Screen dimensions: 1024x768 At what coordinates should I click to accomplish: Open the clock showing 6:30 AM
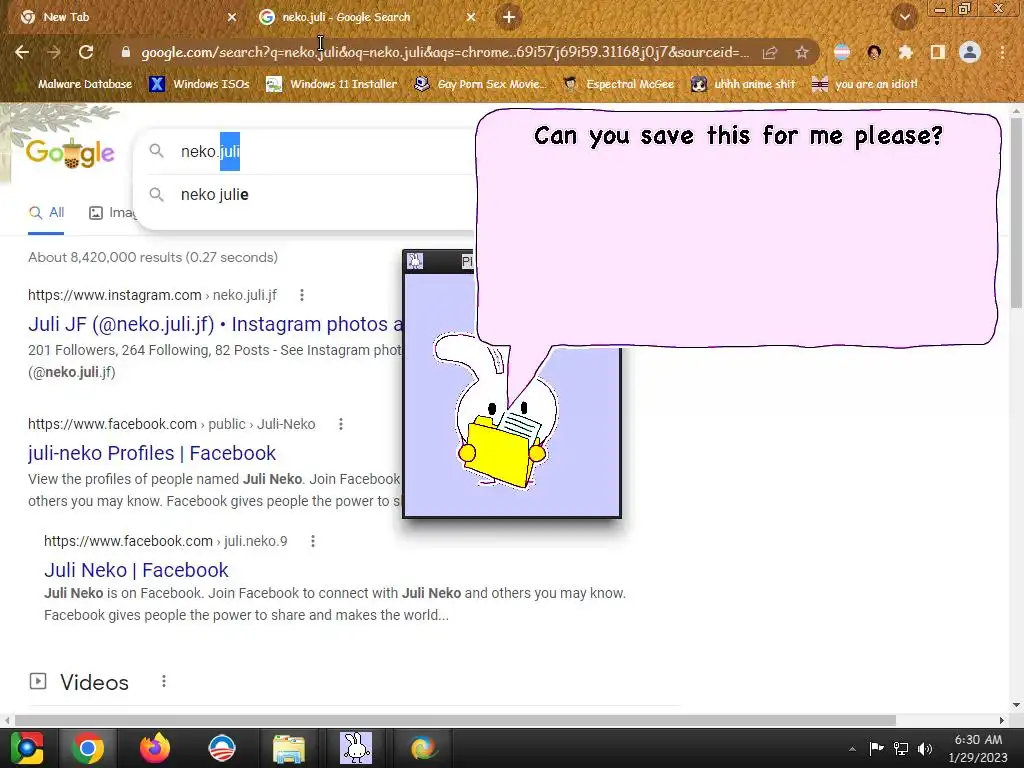tap(978, 748)
